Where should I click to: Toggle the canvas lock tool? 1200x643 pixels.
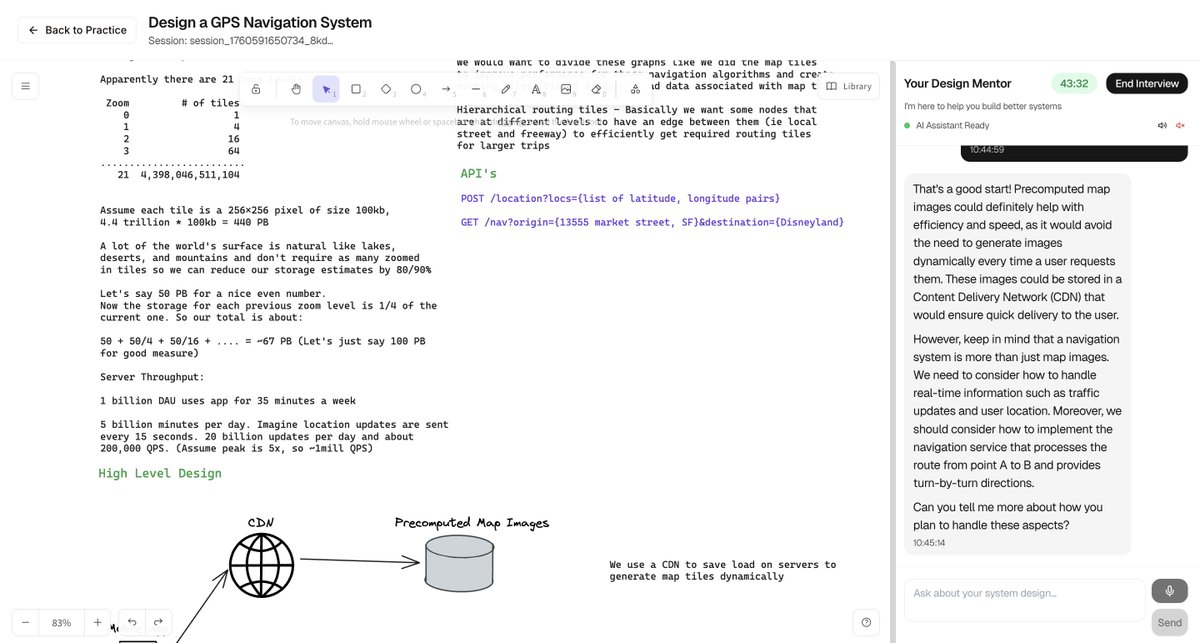tap(256, 89)
